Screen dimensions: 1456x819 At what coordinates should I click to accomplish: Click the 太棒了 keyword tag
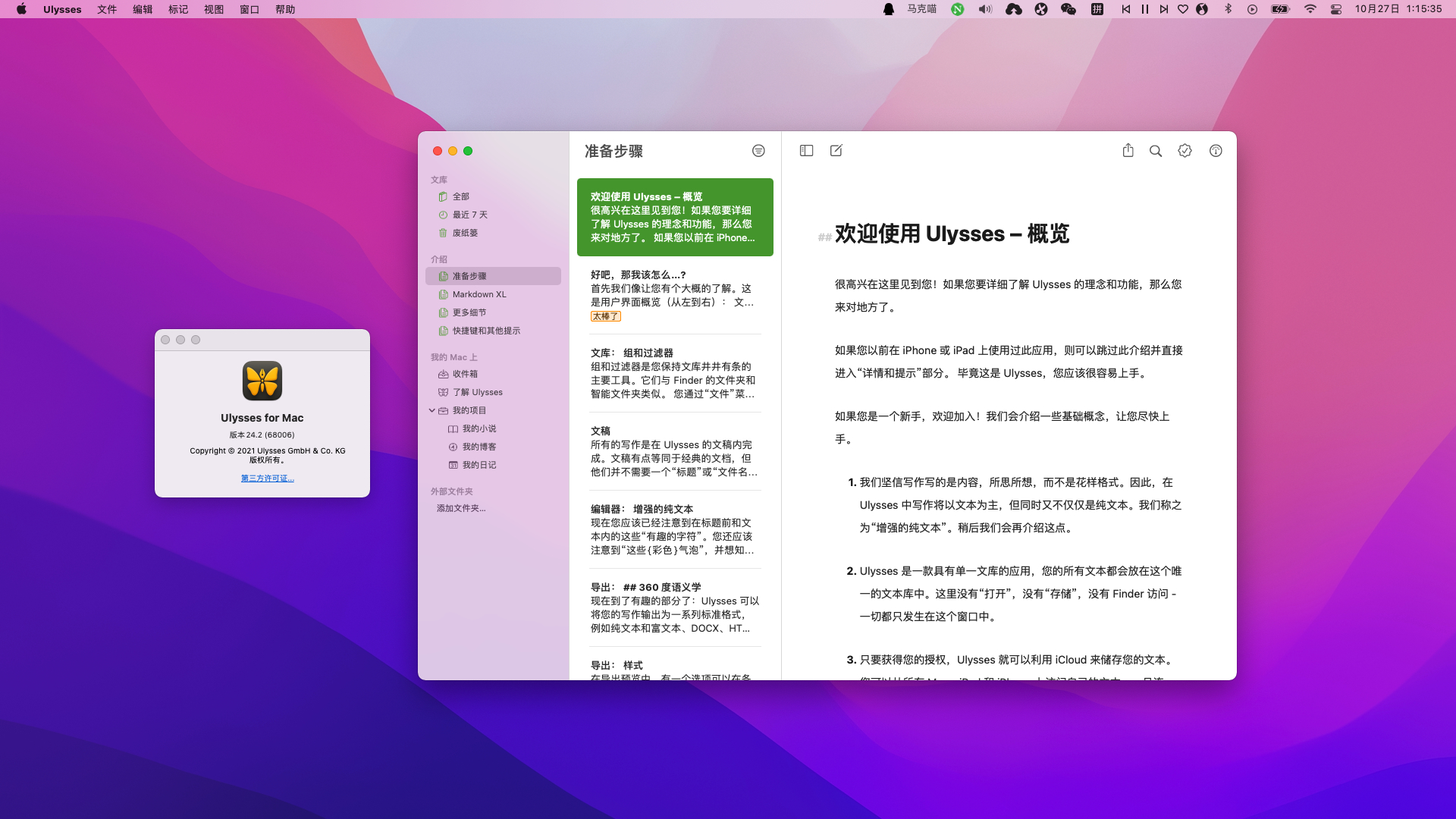point(605,316)
